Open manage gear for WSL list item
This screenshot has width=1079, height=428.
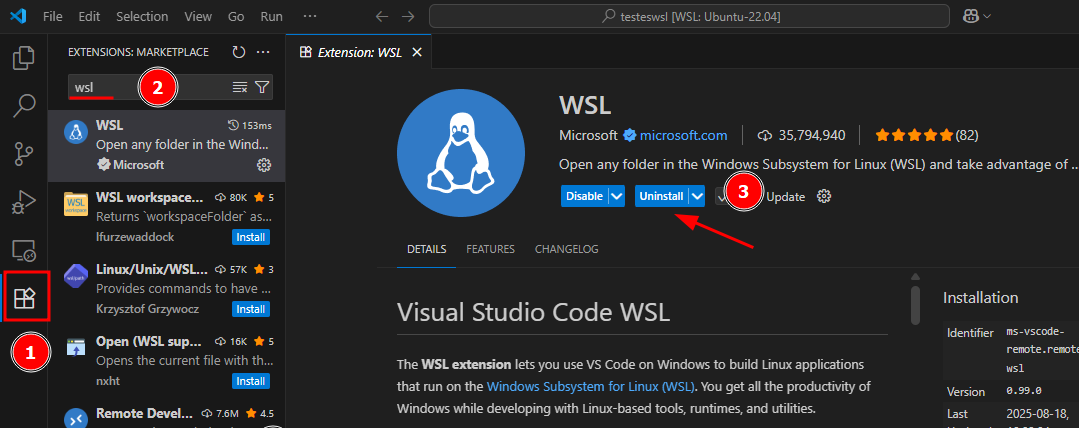pyautogui.click(x=263, y=164)
